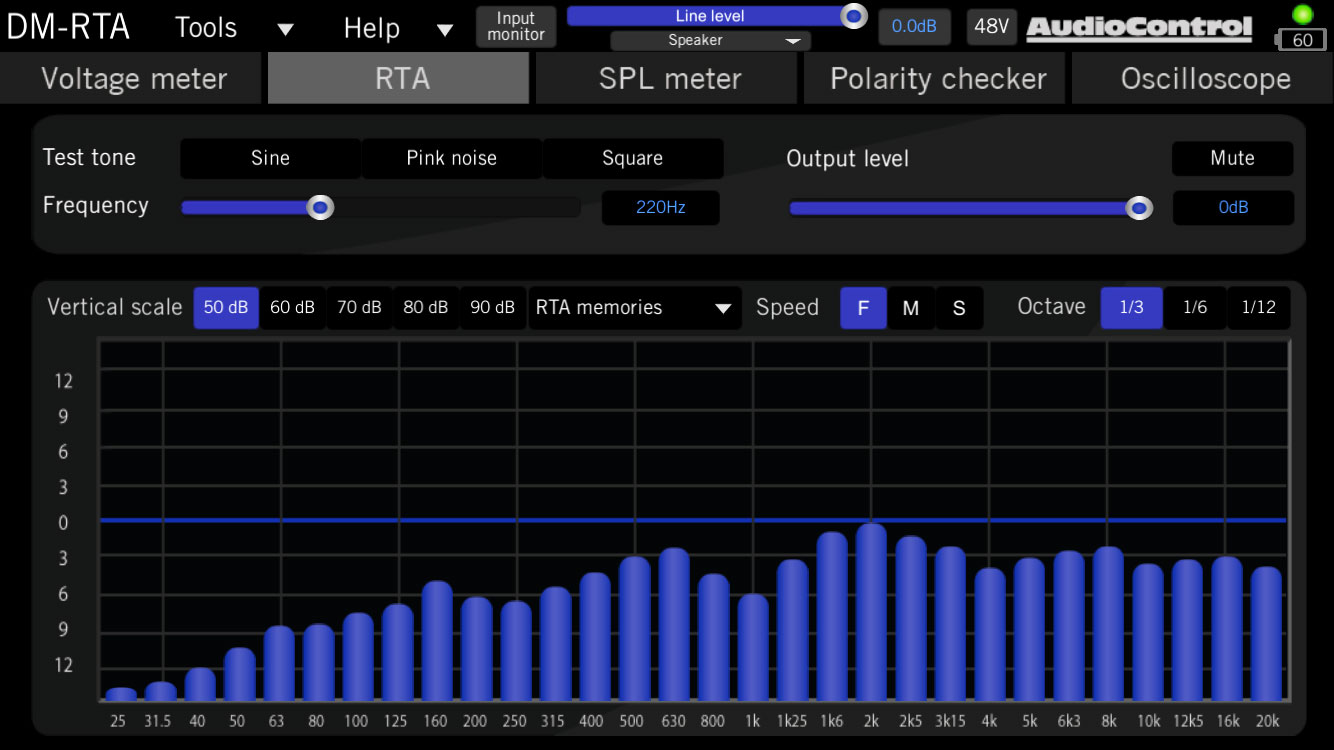Set octave resolution to 1/12

pos(1259,308)
